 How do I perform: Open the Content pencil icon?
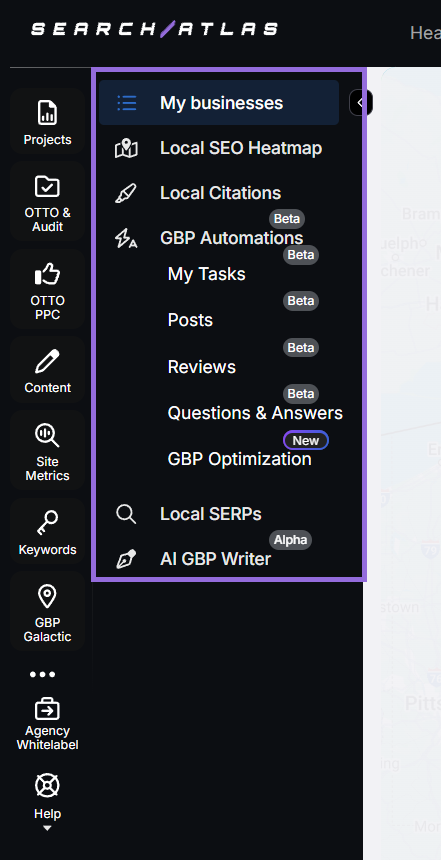pyautogui.click(x=47, y=361)
